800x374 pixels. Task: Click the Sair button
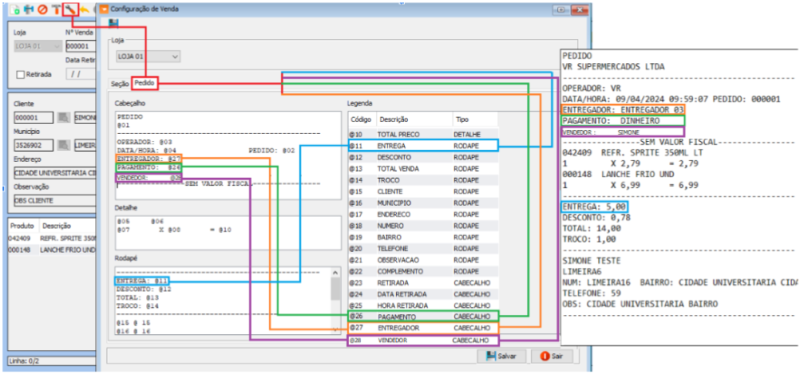pyautogui.click(x=552, y=356)
